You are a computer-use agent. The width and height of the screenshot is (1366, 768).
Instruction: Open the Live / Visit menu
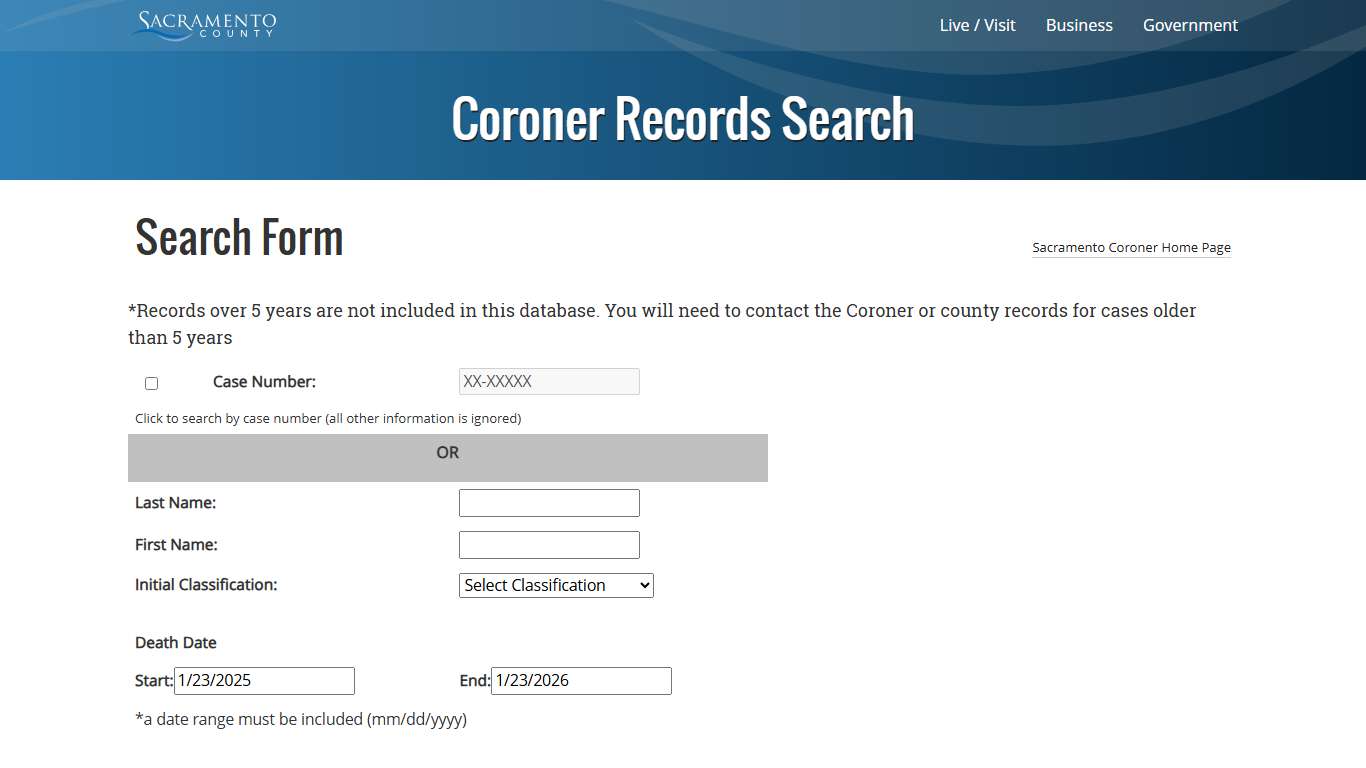[977, 25]
